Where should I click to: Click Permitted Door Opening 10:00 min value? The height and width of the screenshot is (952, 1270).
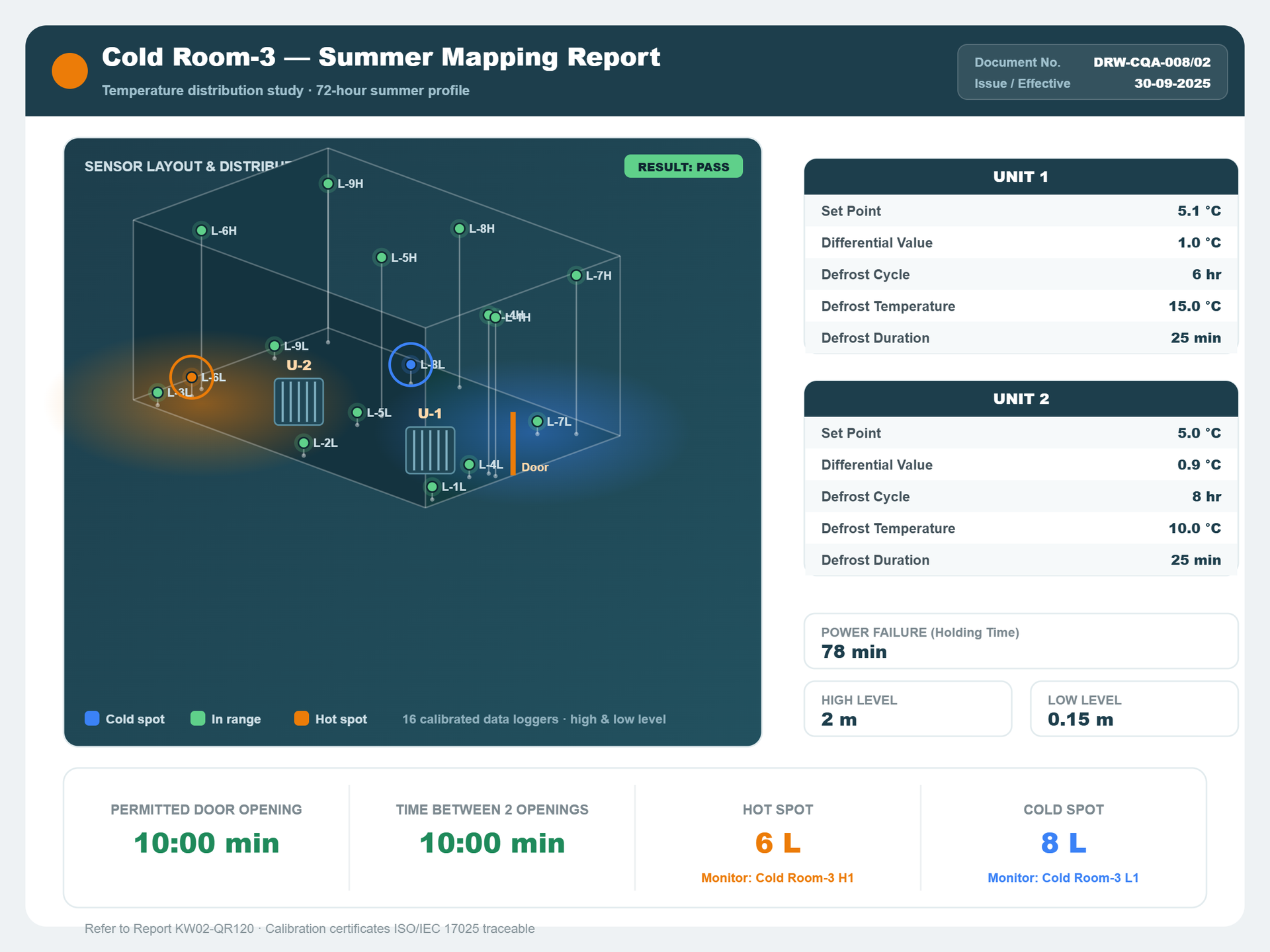coord(206,843)
